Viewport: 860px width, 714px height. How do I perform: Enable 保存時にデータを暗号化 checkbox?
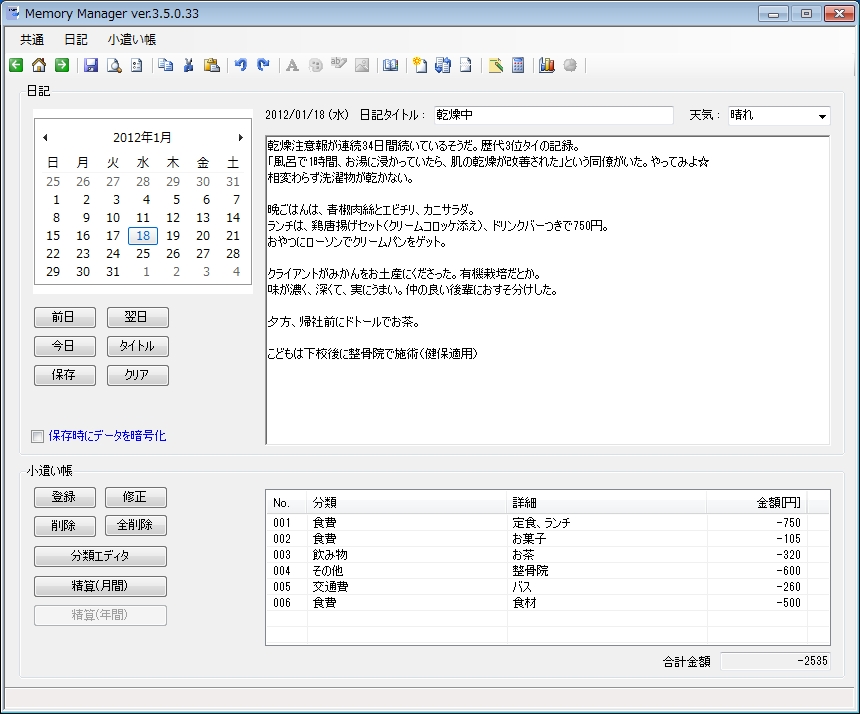coord(37,435)
